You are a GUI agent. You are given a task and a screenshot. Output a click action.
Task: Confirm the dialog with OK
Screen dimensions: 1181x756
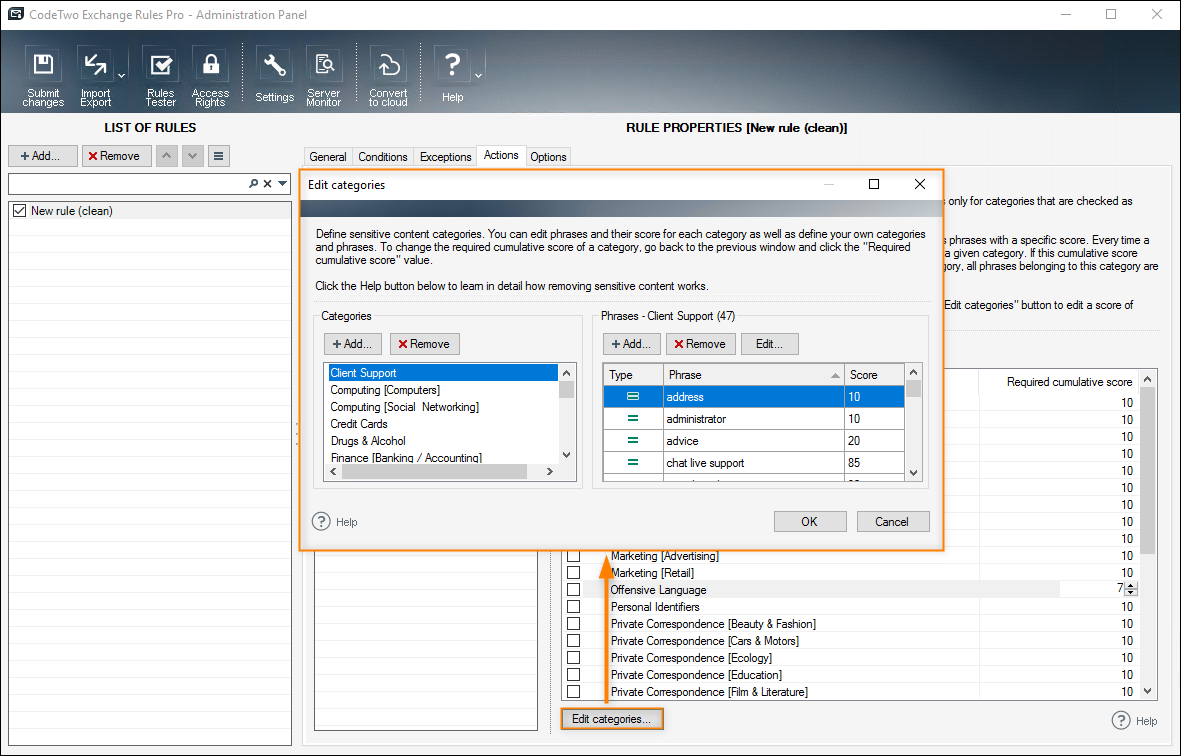tap(810, 522)
